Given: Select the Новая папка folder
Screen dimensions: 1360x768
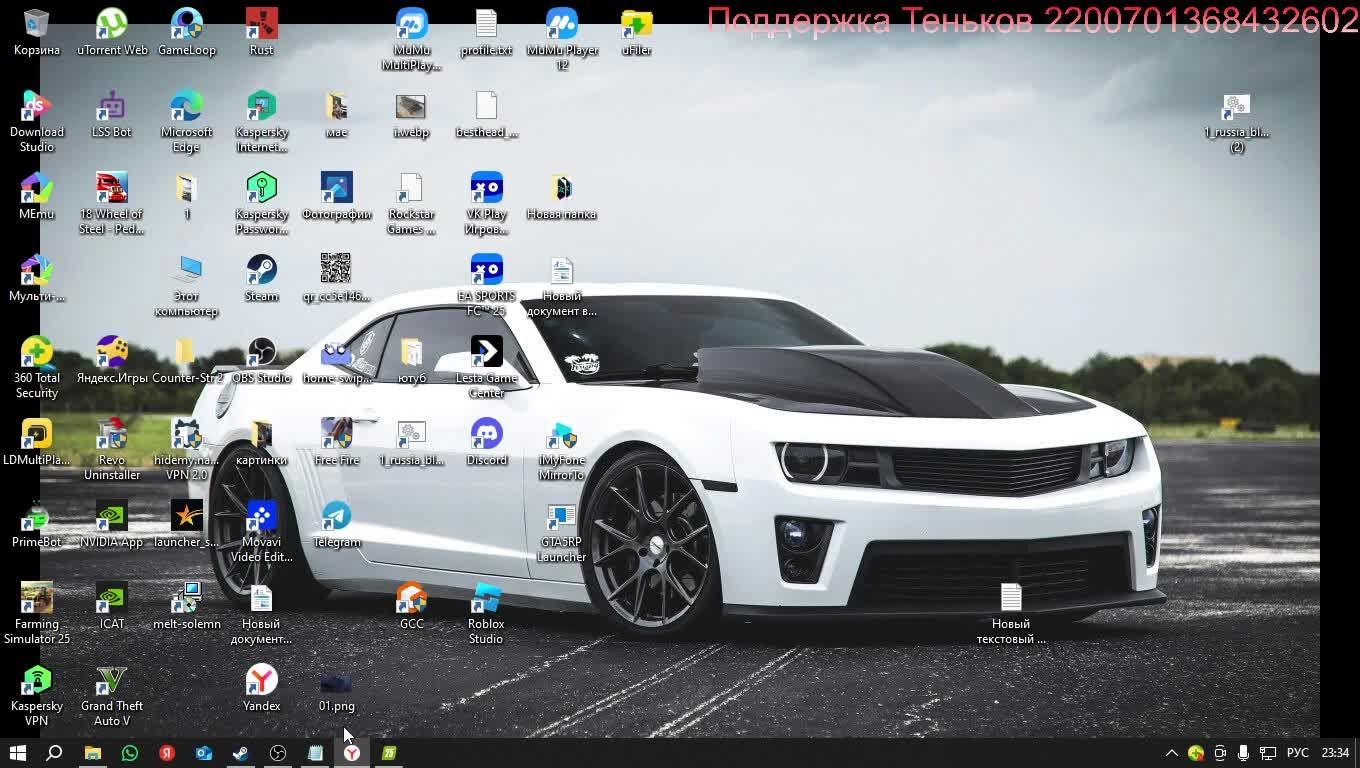Looking at the screenshot, I should tap(561, 196).
